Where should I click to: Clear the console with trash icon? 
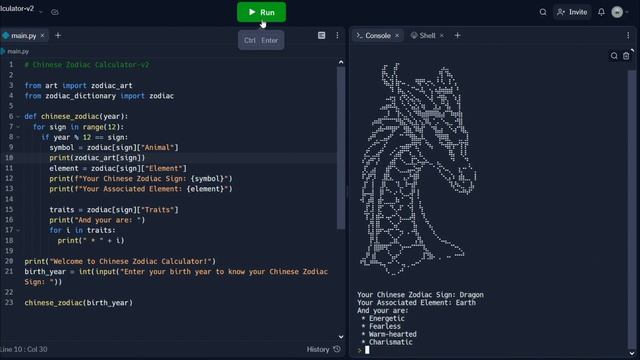[626, 56]
